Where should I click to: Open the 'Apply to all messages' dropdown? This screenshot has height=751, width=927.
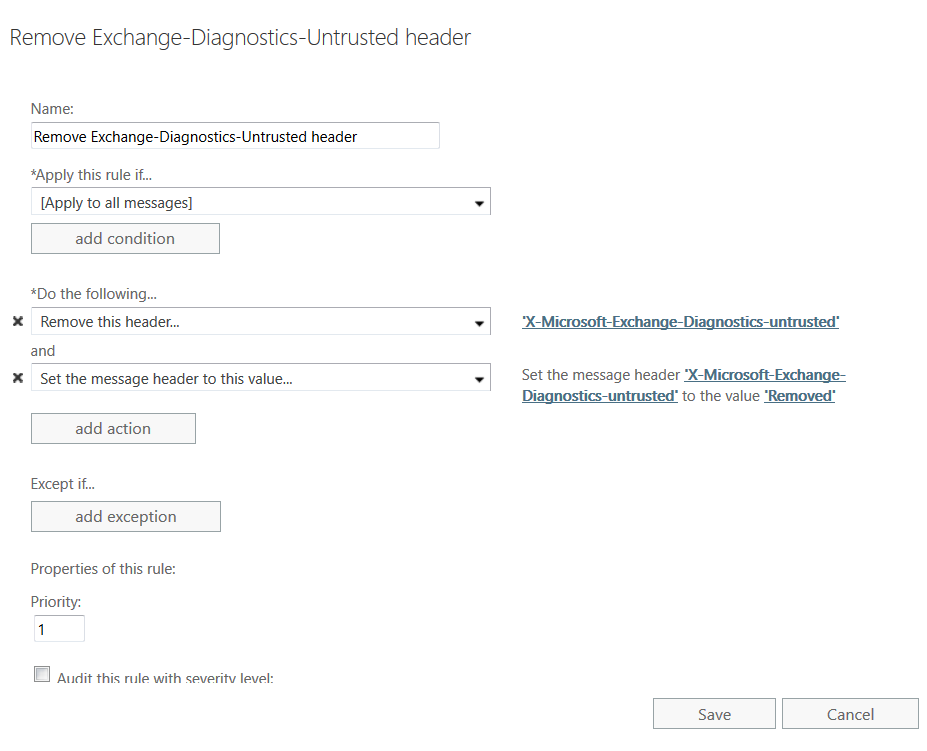pyautogui.click(x=260, y=202)
